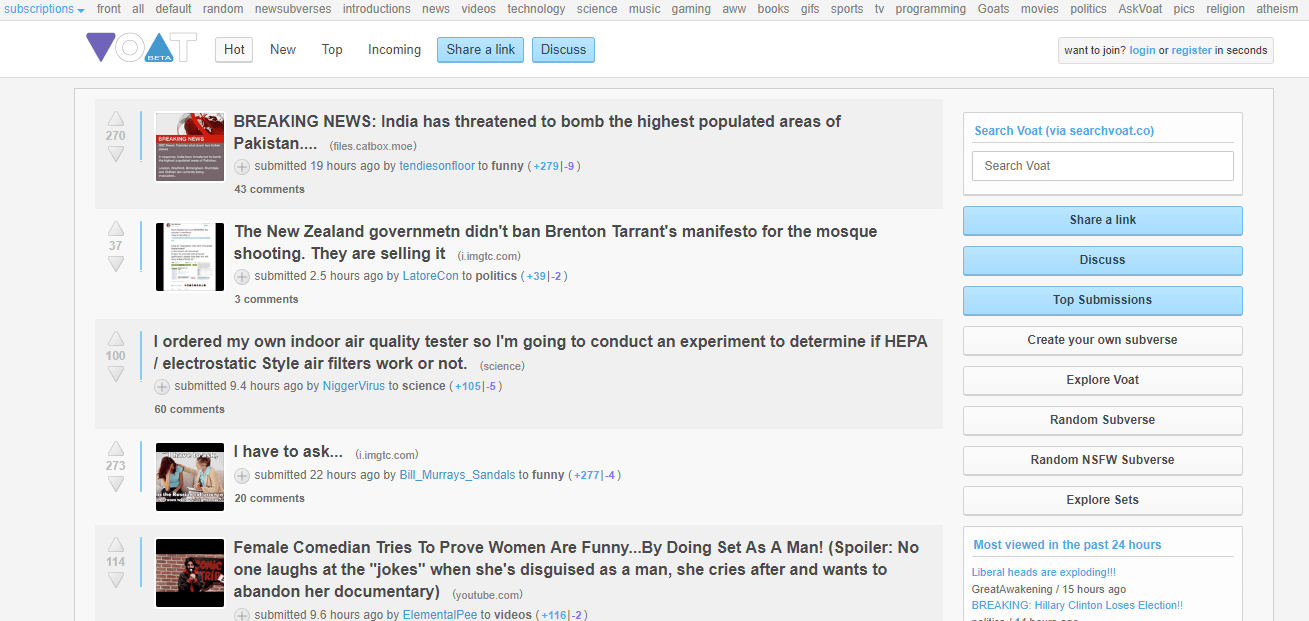Upvote the Female Comedian video post
This screenshot has height=621, width=1309.
116,543
